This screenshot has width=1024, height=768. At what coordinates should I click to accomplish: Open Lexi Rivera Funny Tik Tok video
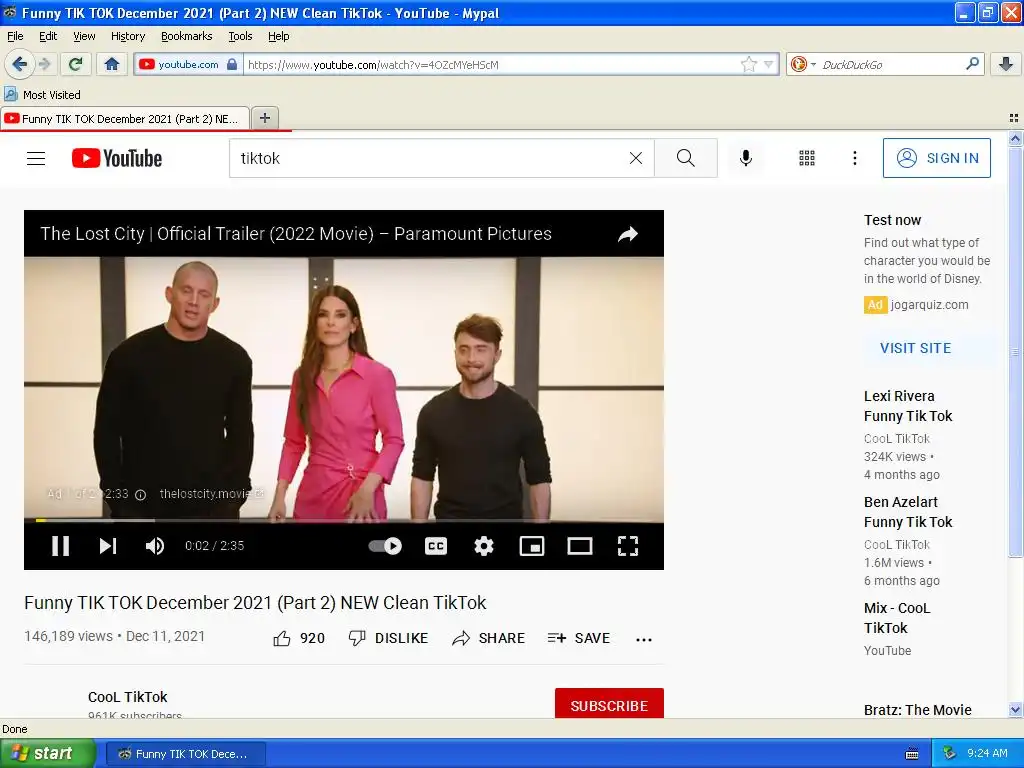[x=908, y=406]
